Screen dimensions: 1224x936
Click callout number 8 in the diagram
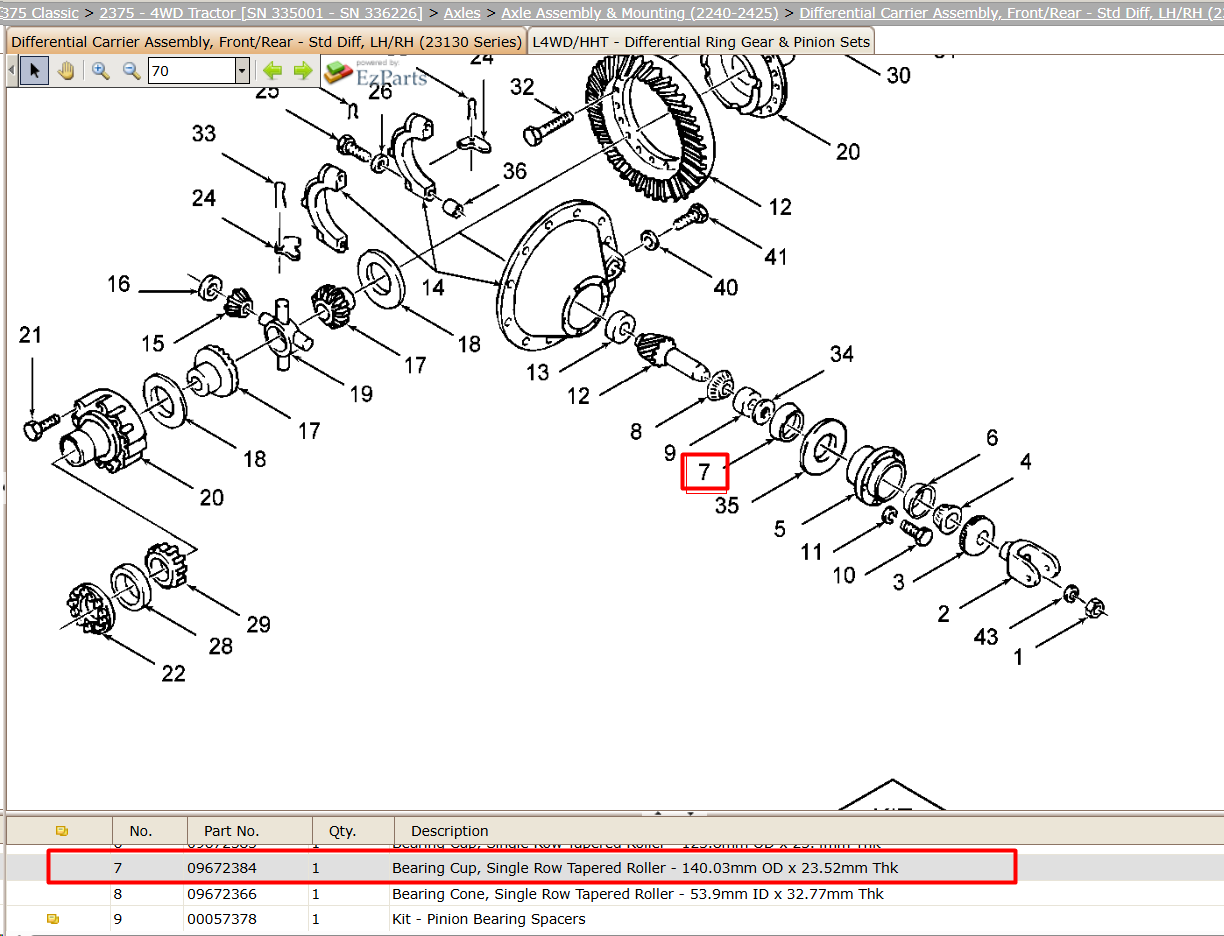[x=636, y=433]
